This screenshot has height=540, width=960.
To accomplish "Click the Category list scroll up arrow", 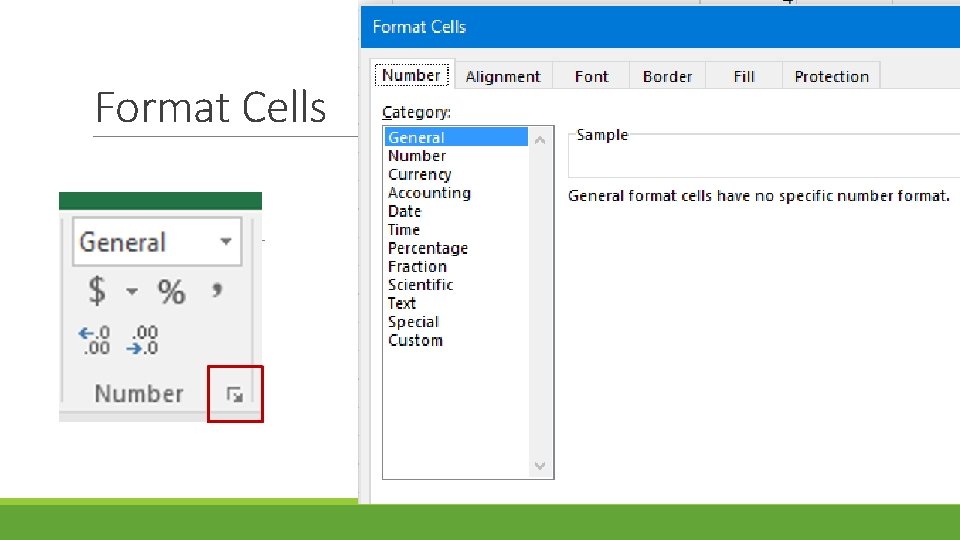I will tap(539, 140).
